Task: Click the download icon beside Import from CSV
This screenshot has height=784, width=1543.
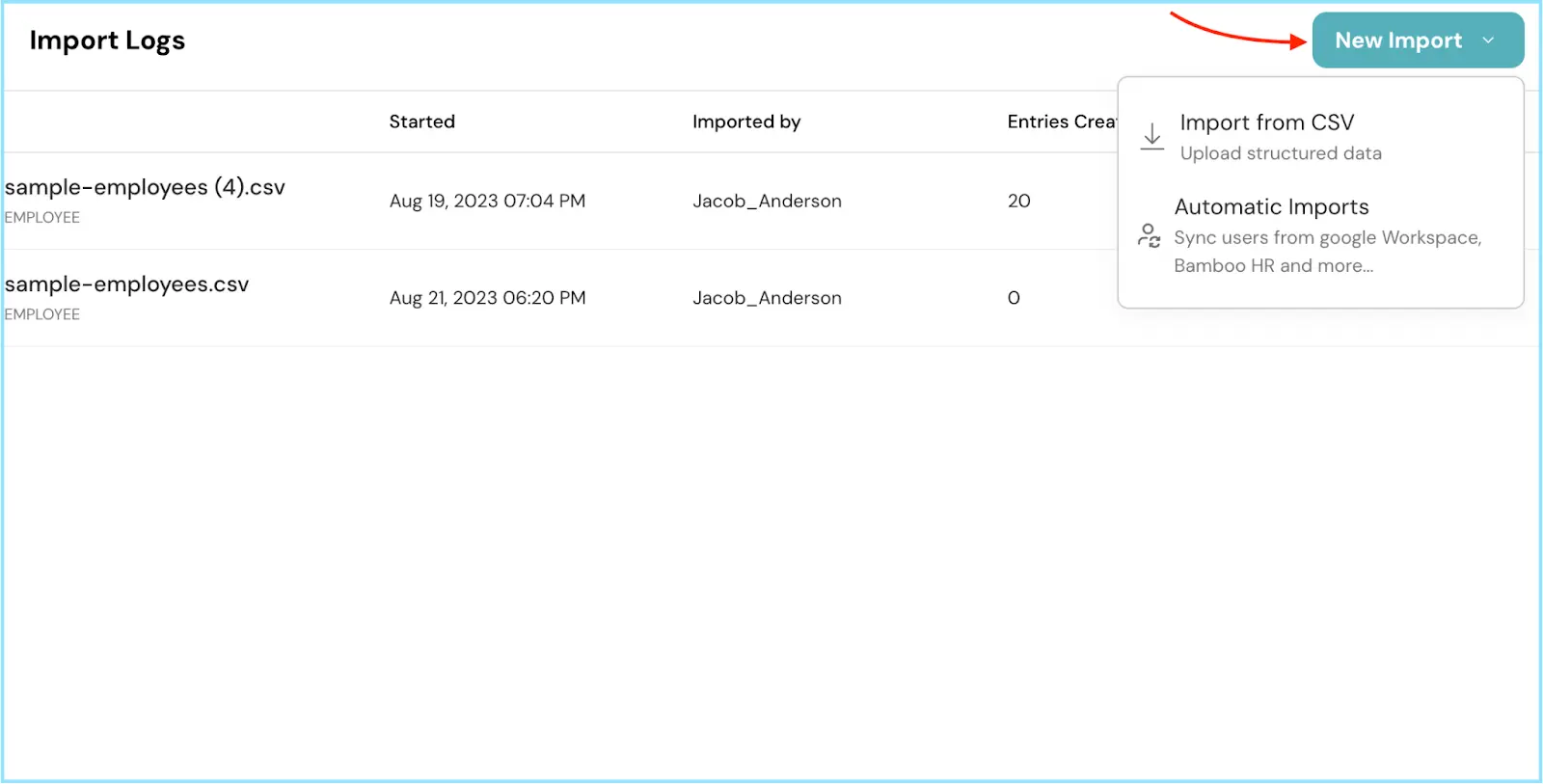Action: click(1151, 136)
